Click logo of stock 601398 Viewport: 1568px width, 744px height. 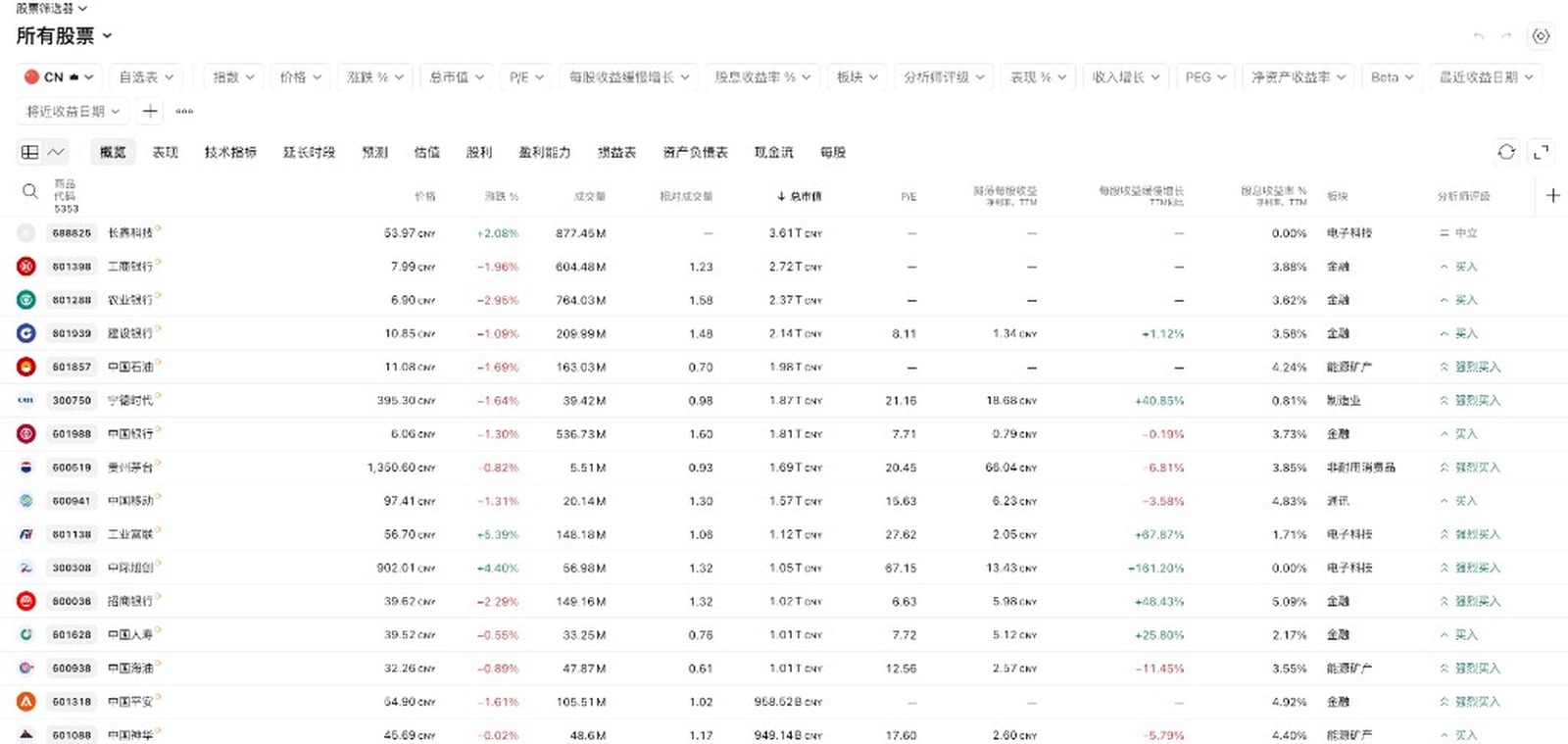(x=26, y=267)
